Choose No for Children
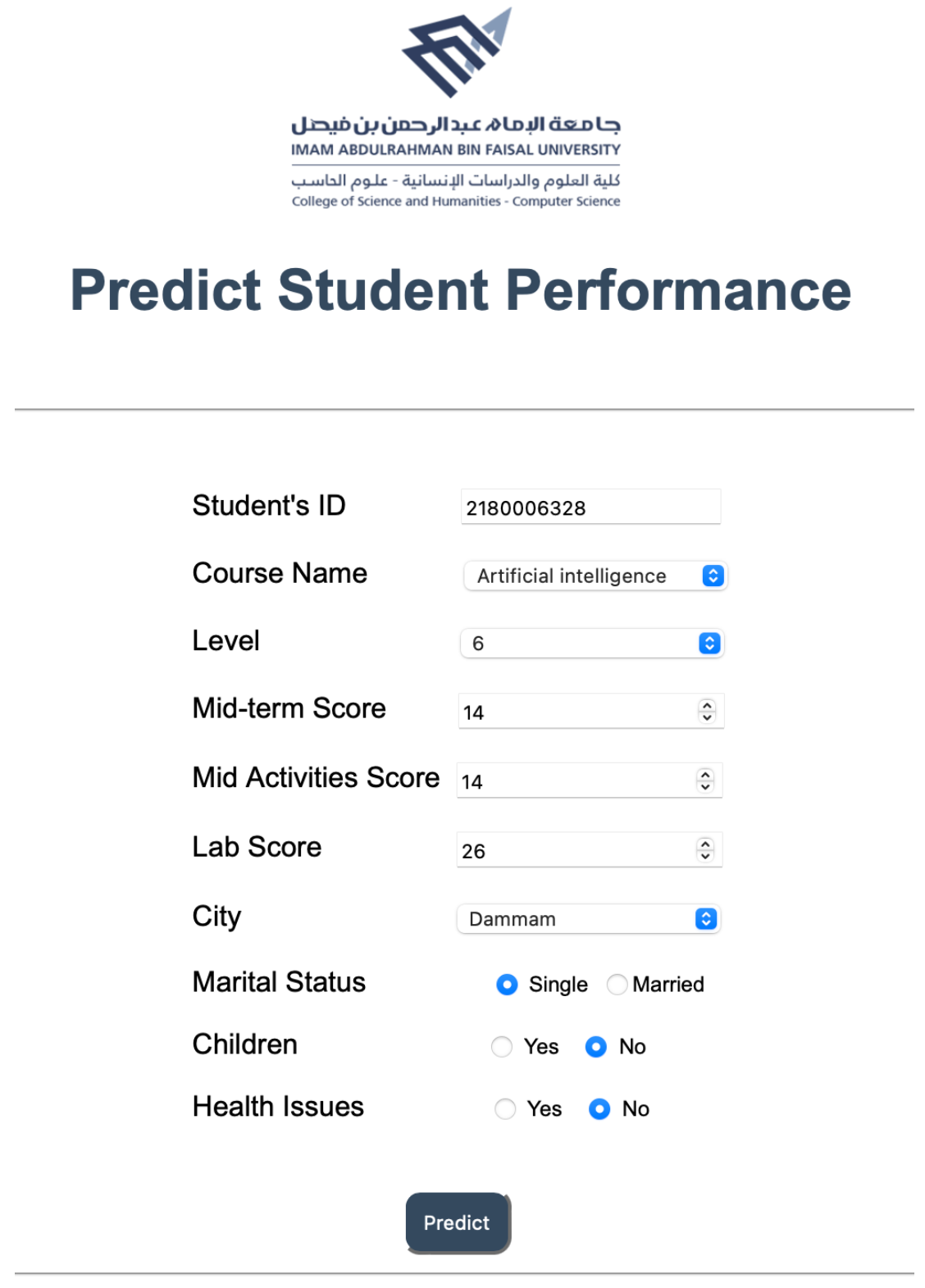Viewport: 925px width, 1288px height. pos(596,1047)
